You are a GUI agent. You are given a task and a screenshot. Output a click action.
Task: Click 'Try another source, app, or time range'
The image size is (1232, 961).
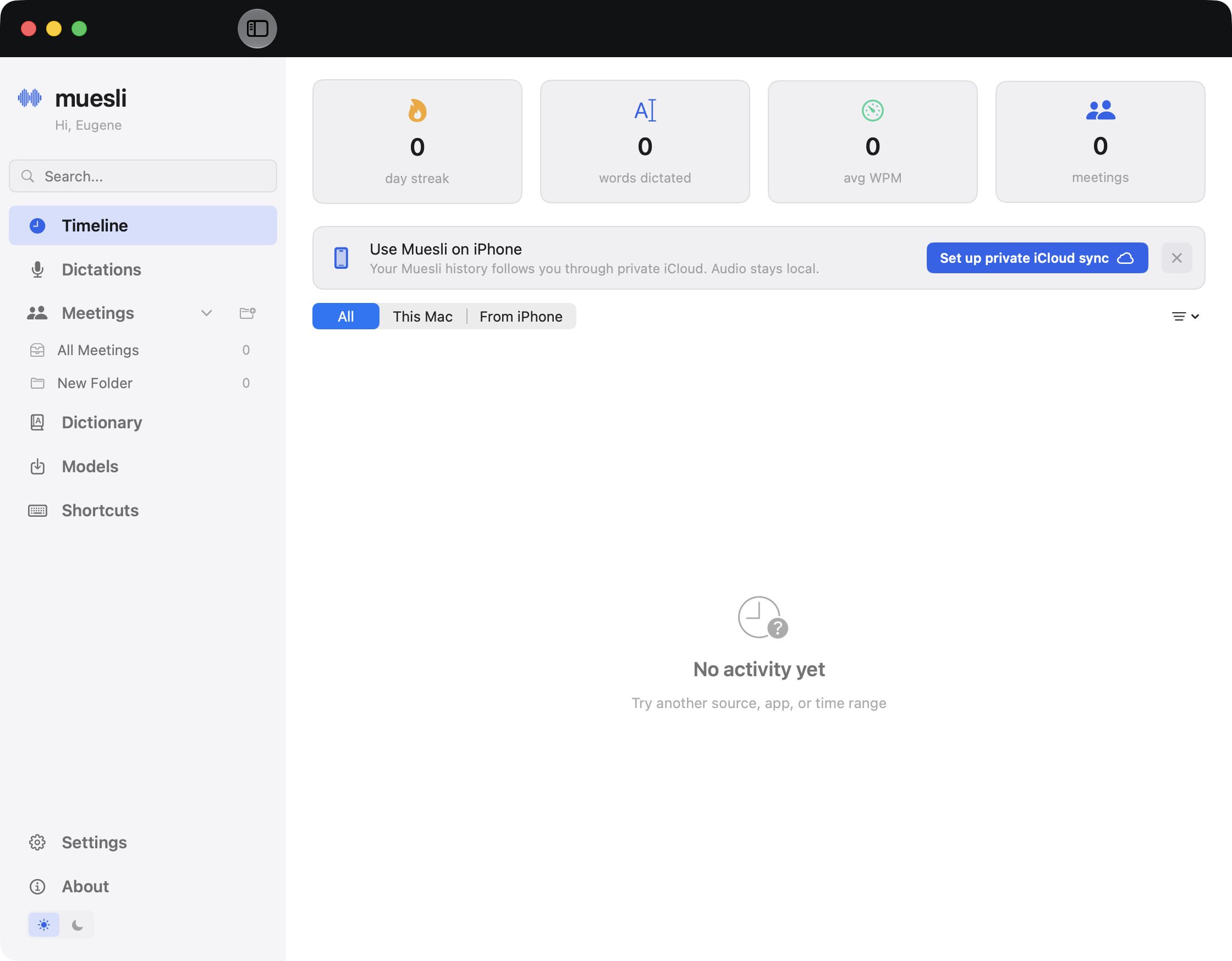click(760, 703)
